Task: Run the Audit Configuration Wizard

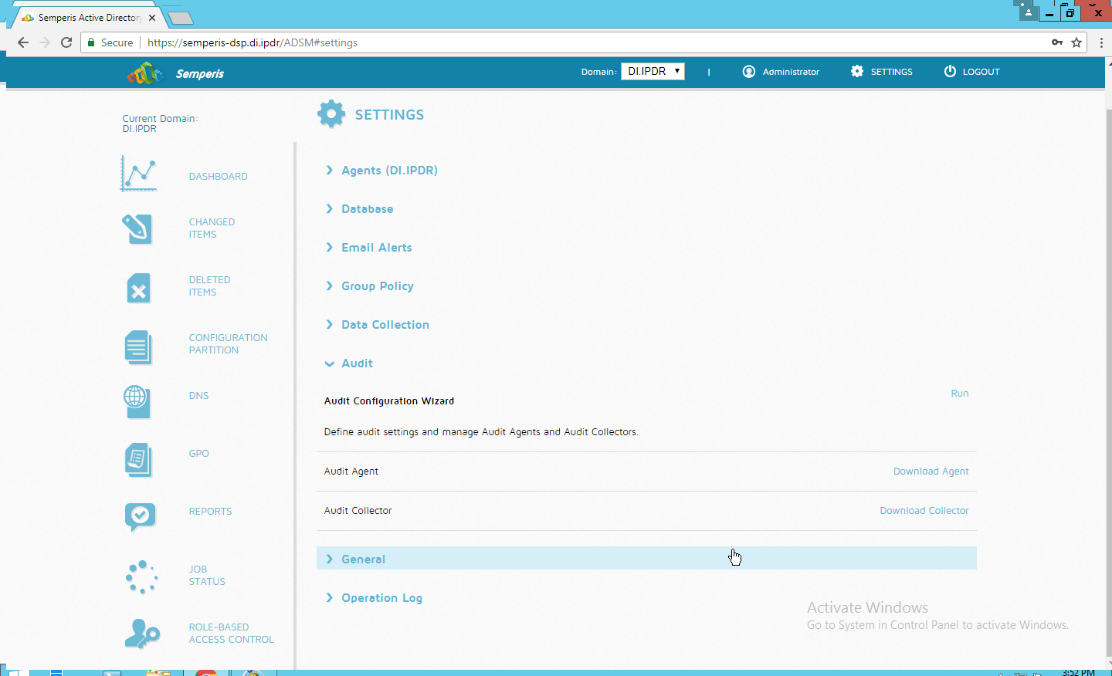Action: [x=959, y=394]
